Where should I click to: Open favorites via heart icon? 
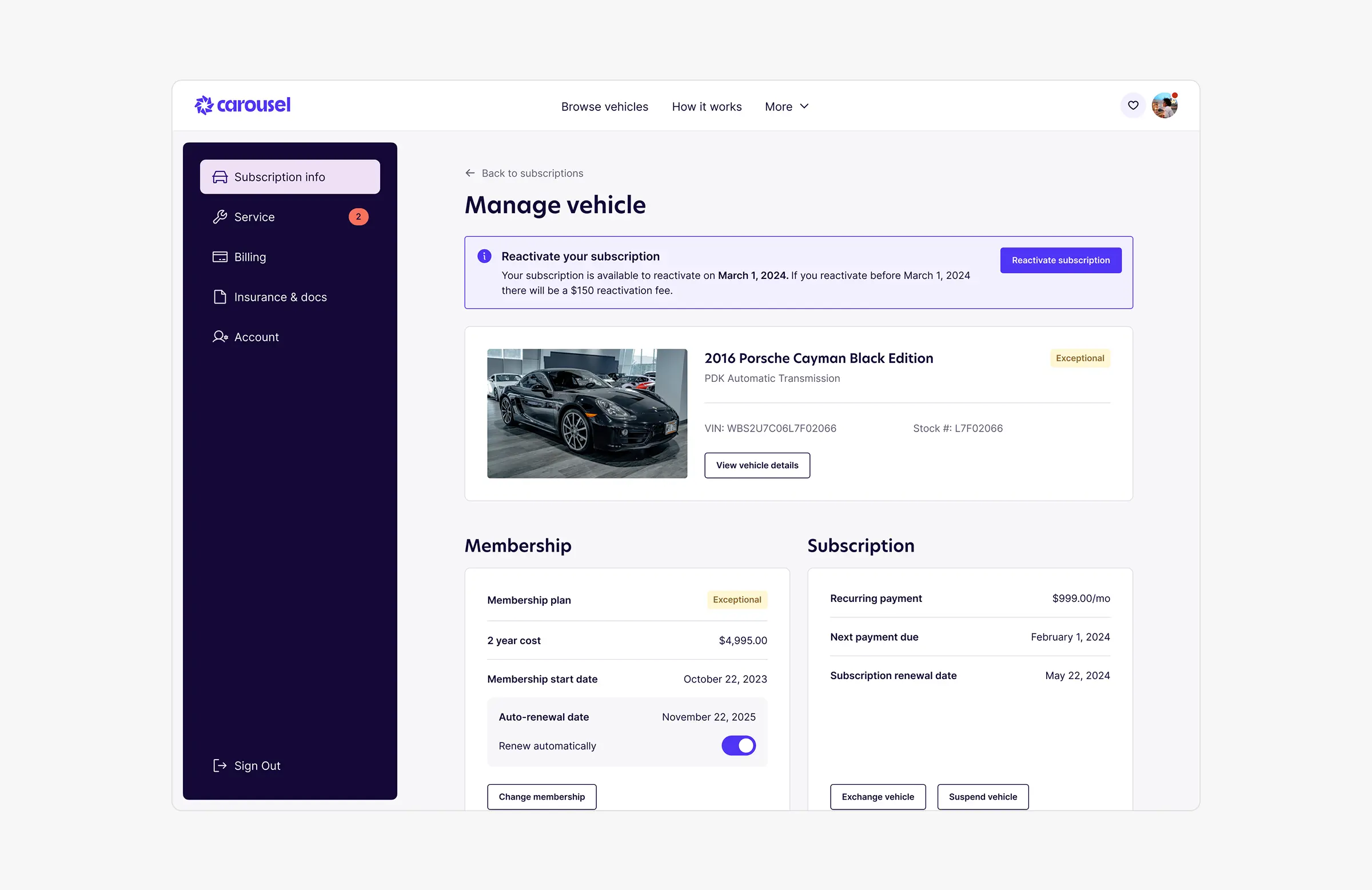click(1133, 106)
